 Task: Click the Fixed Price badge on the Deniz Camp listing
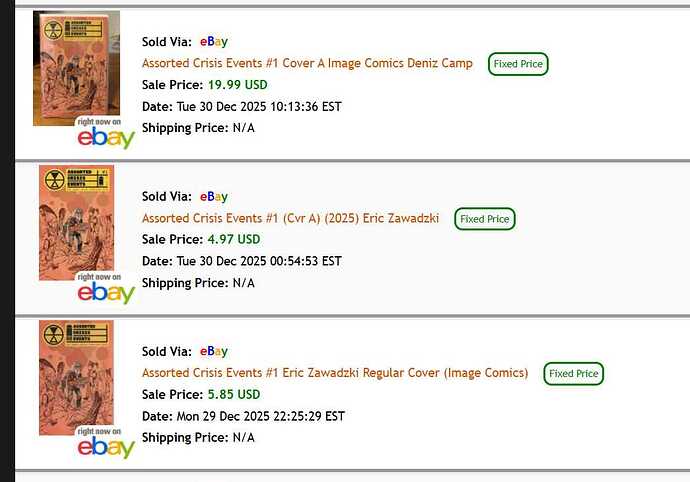pos(519,64)
